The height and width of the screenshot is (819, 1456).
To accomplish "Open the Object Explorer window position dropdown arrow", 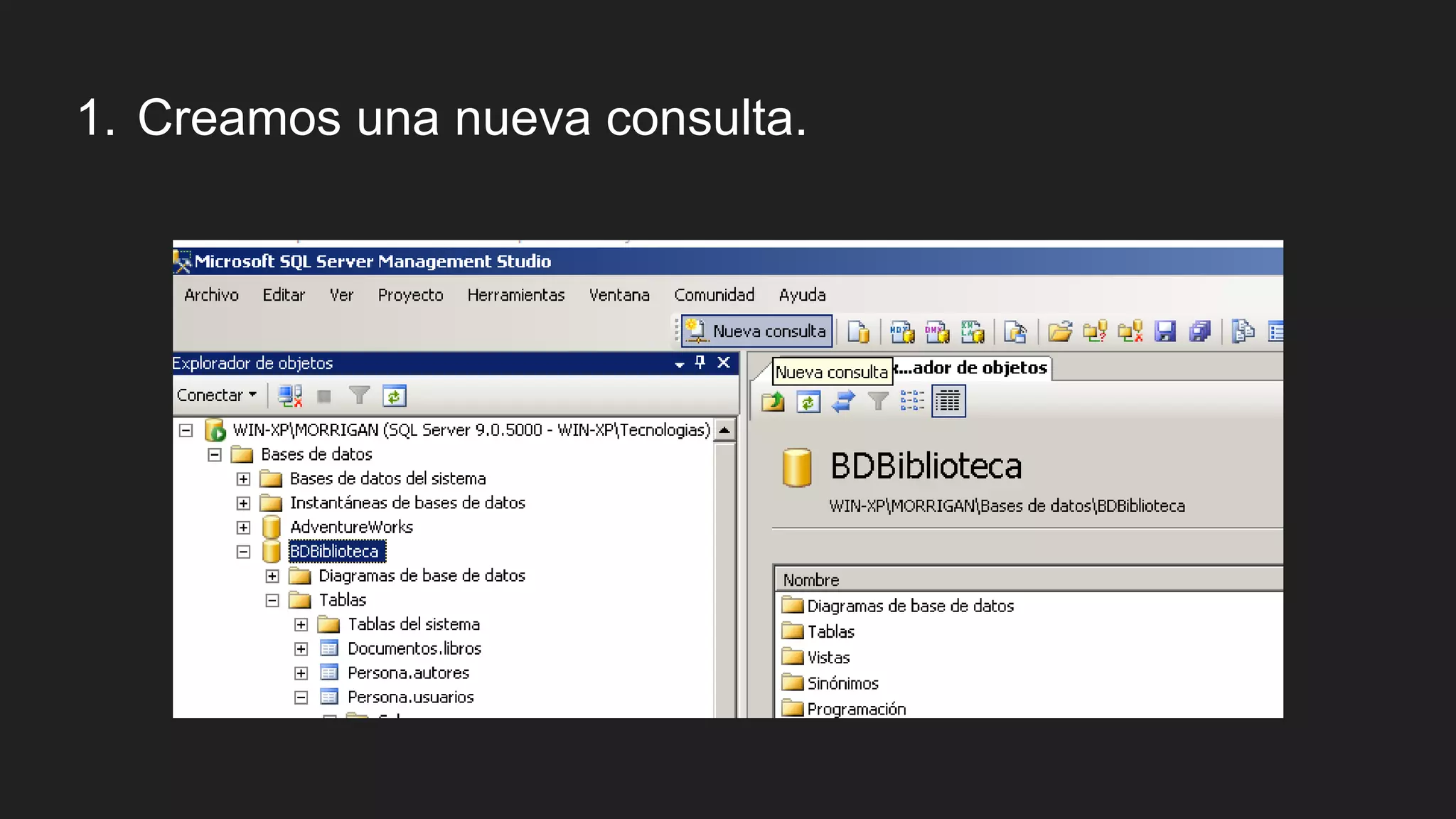I will [680, 364].
